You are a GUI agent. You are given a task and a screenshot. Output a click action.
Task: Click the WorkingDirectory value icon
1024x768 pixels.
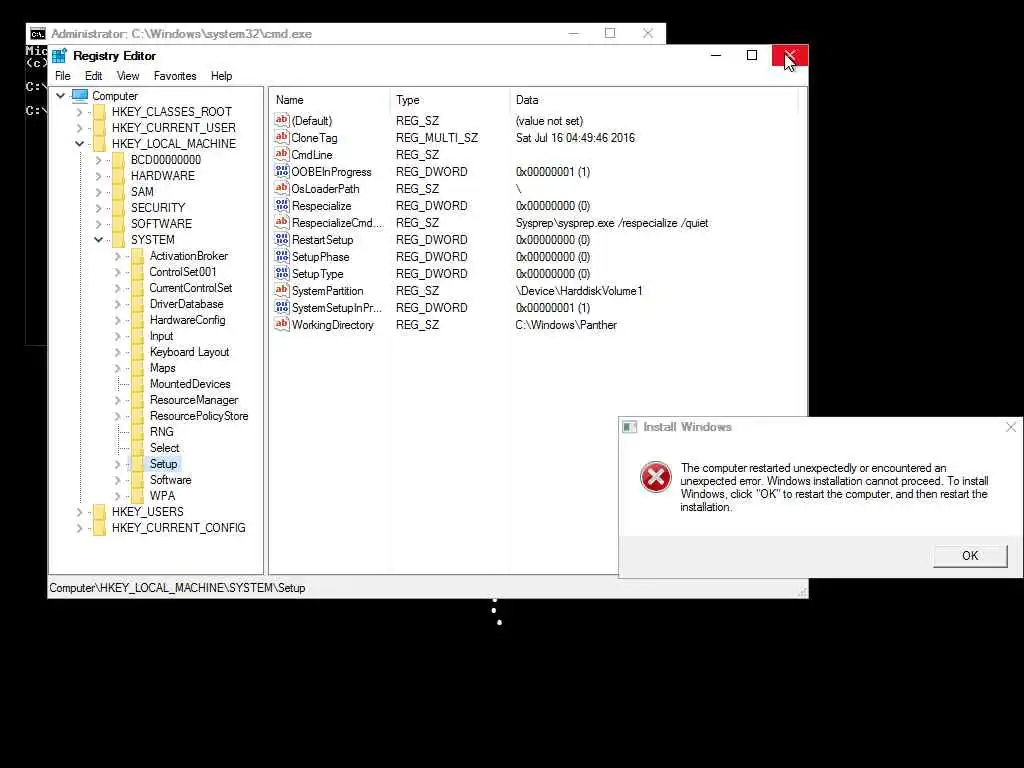(281, 324)
